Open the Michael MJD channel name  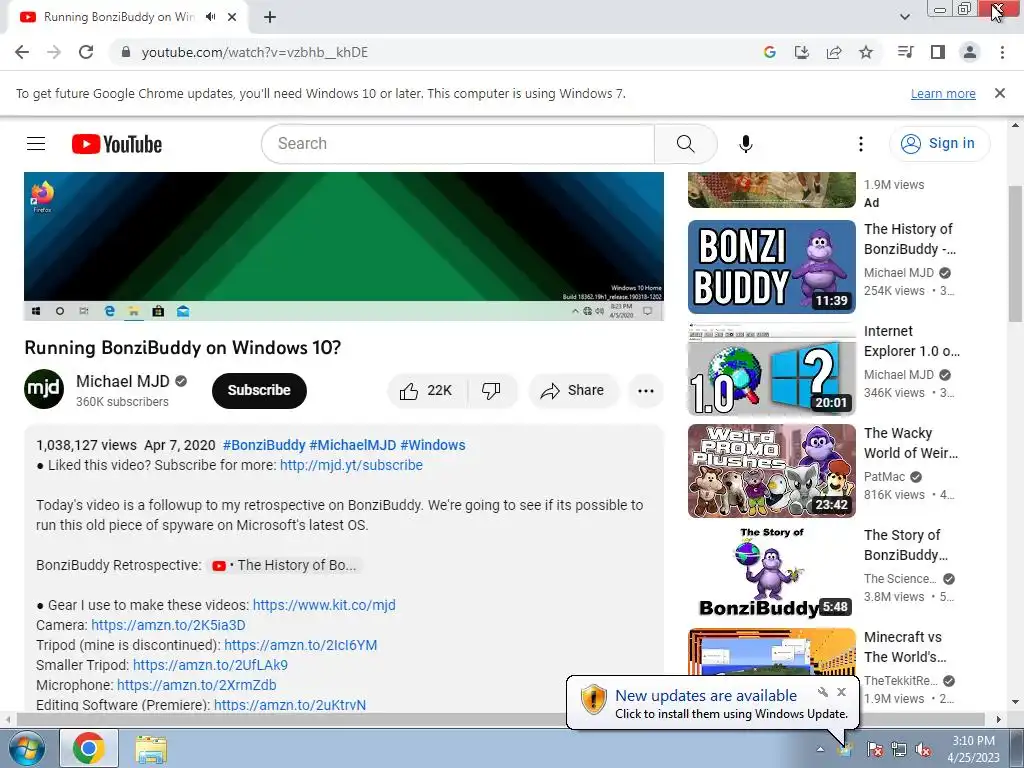(x=122, y=381)
